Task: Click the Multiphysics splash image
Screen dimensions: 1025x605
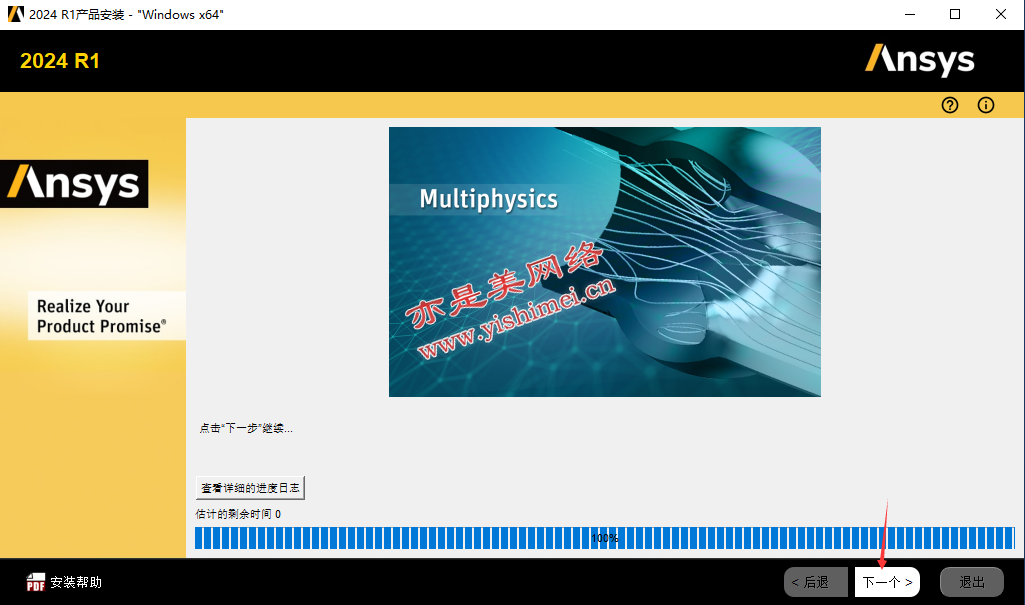Action: (x=605, y=262)
